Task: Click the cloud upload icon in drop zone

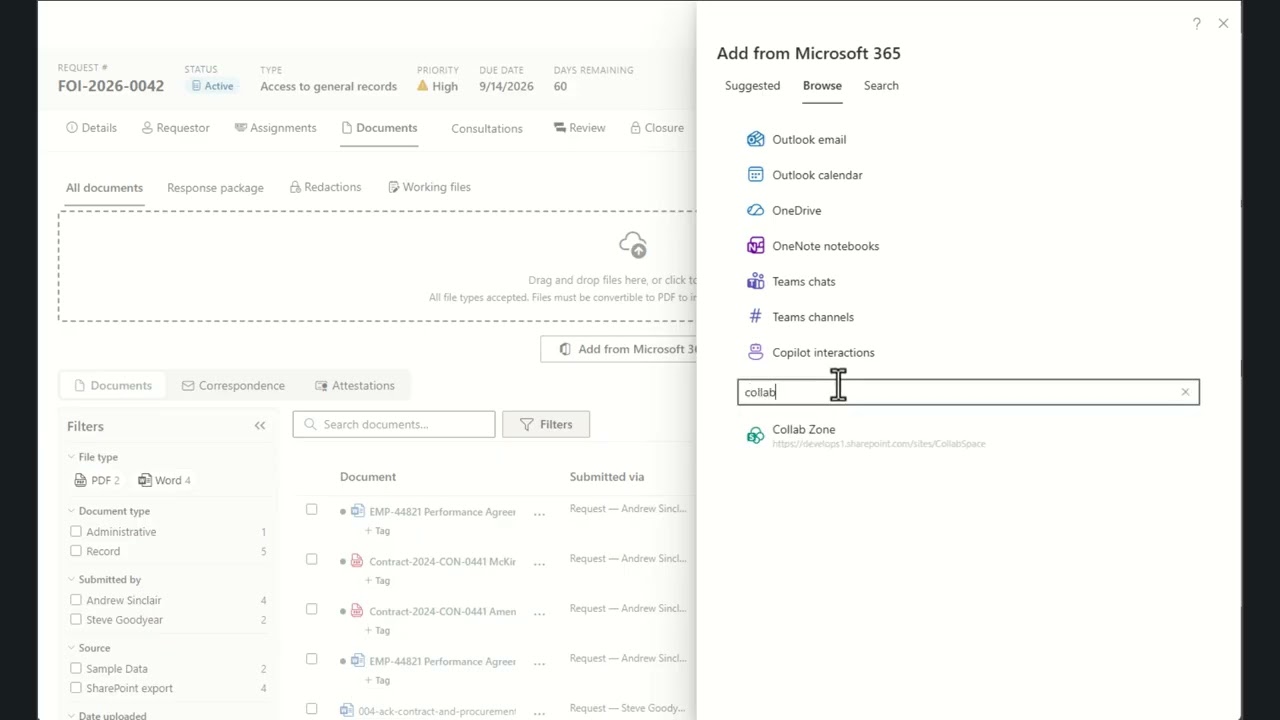Action: [633, 245]
